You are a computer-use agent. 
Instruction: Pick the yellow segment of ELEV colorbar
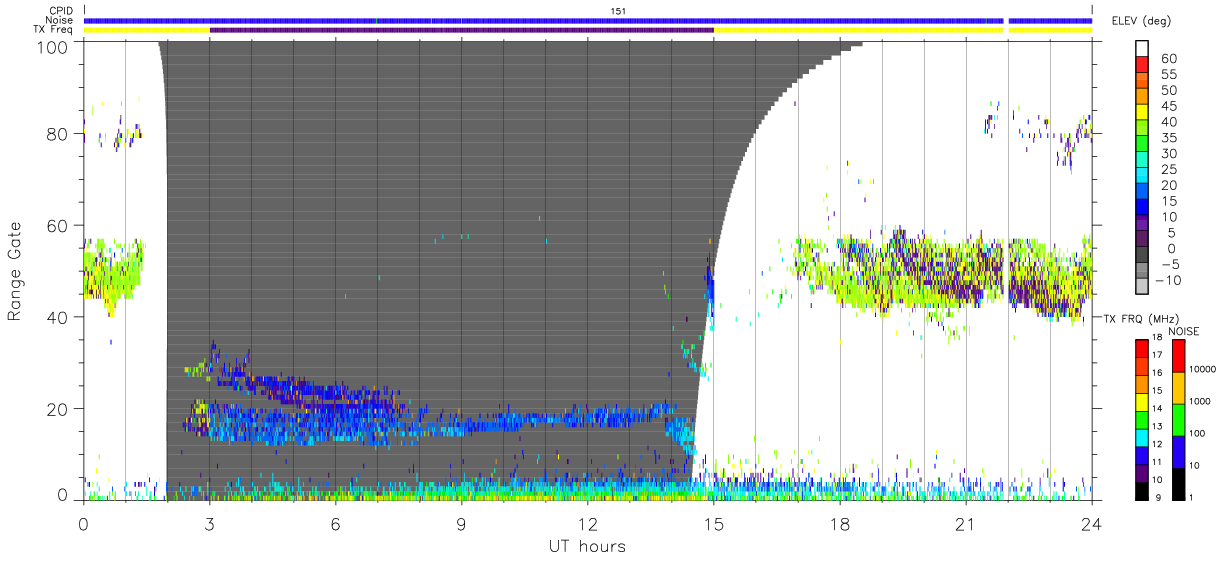coord(1143,114)
